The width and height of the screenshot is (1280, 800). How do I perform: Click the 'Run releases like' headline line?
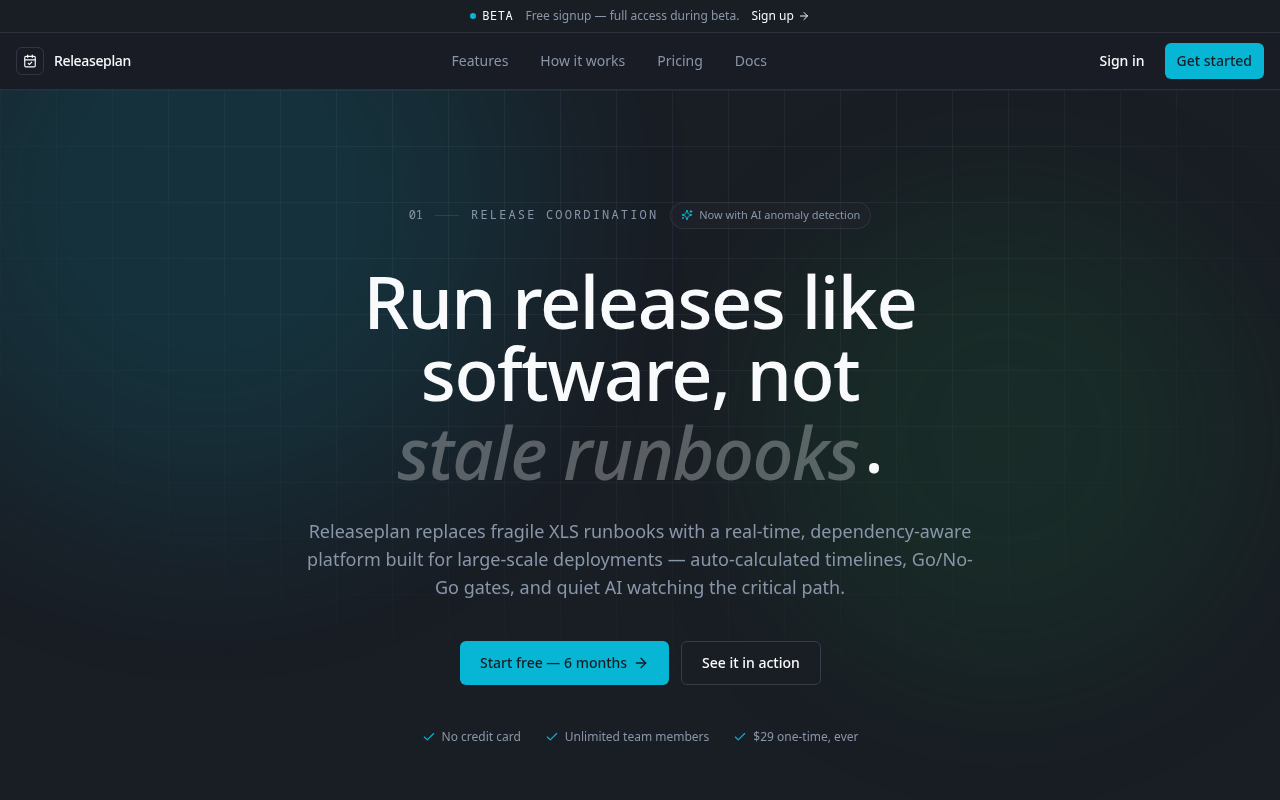(640, 303)
